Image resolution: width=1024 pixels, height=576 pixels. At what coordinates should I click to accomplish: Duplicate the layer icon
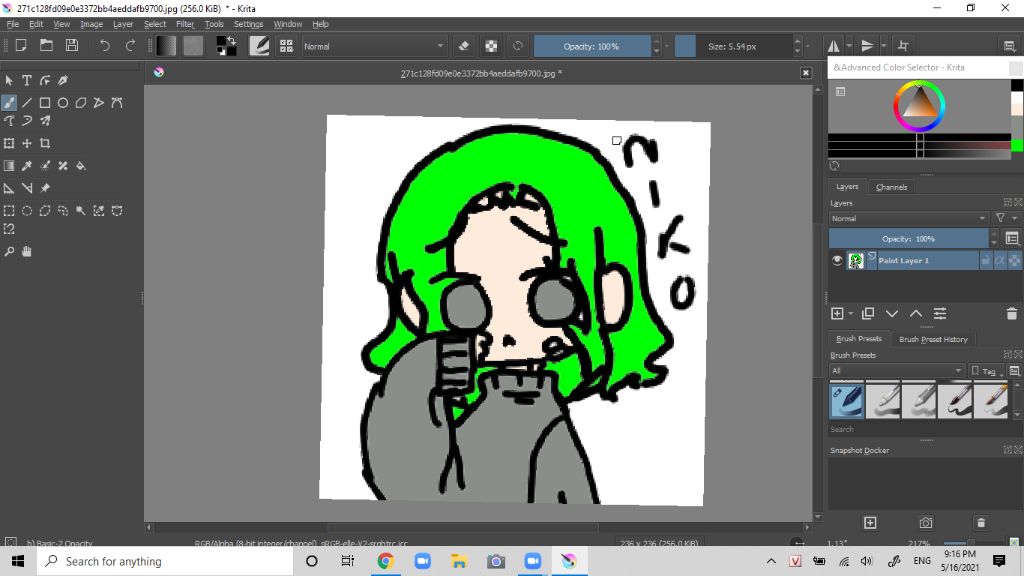[868, 313]
